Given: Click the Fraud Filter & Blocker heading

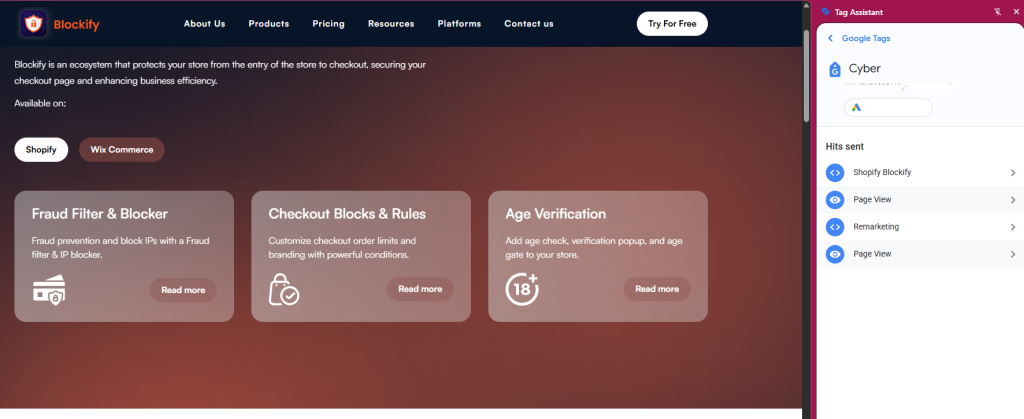Looking at the screenshot, I should (100, 213).
